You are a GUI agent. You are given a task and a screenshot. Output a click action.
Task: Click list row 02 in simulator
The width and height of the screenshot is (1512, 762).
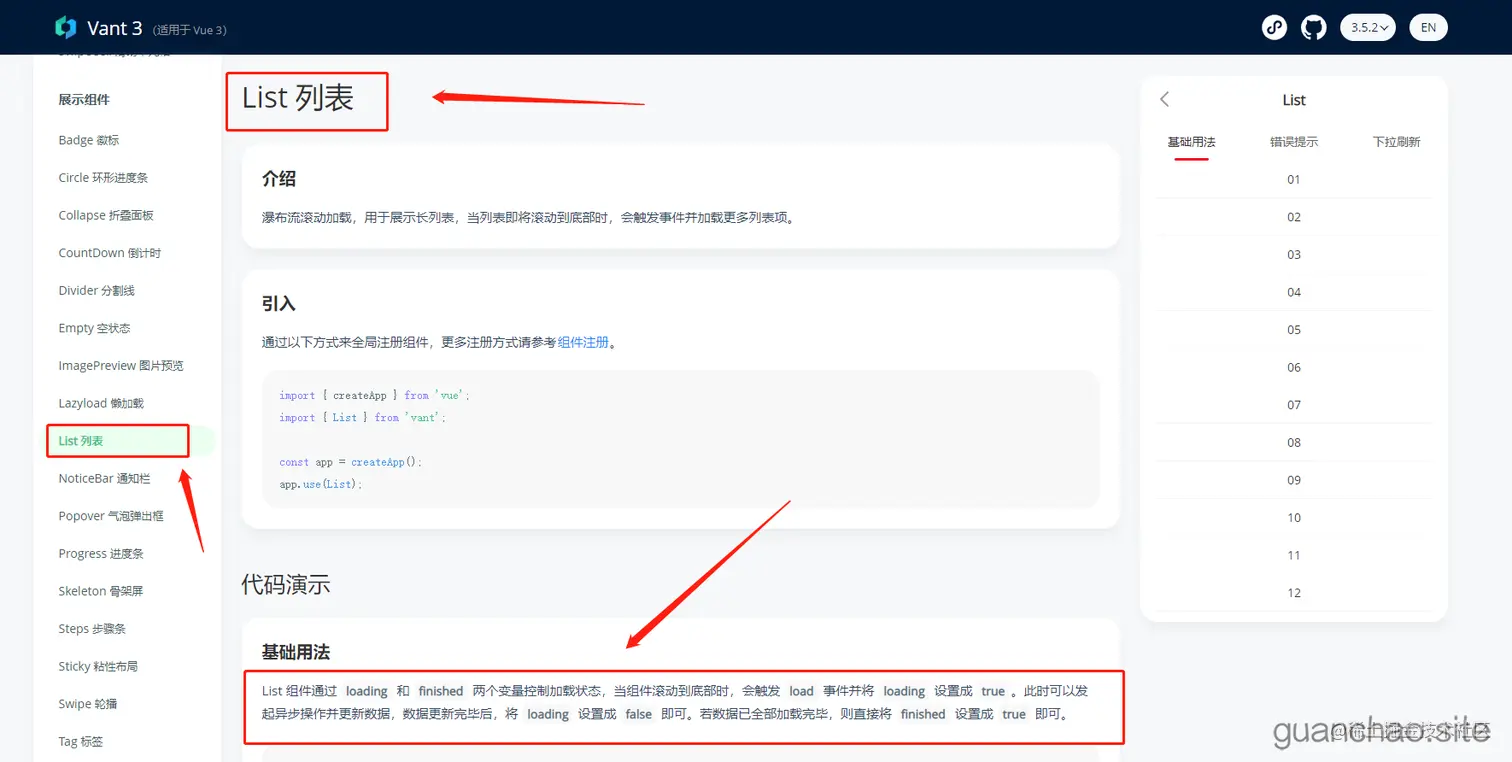click(1294, 217)
